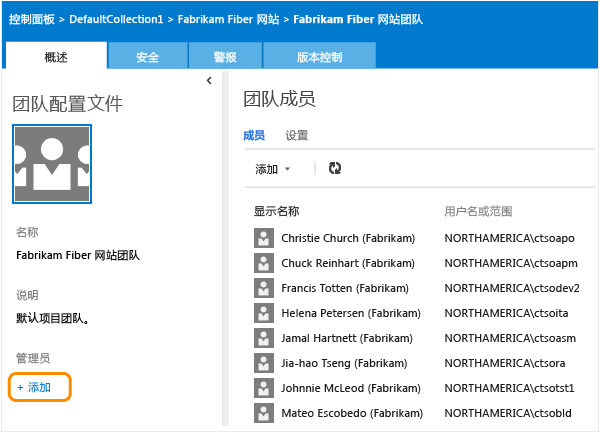Click avatar icon of Francis Totten
Screen dimensions: 600x433
click(264, 288)
